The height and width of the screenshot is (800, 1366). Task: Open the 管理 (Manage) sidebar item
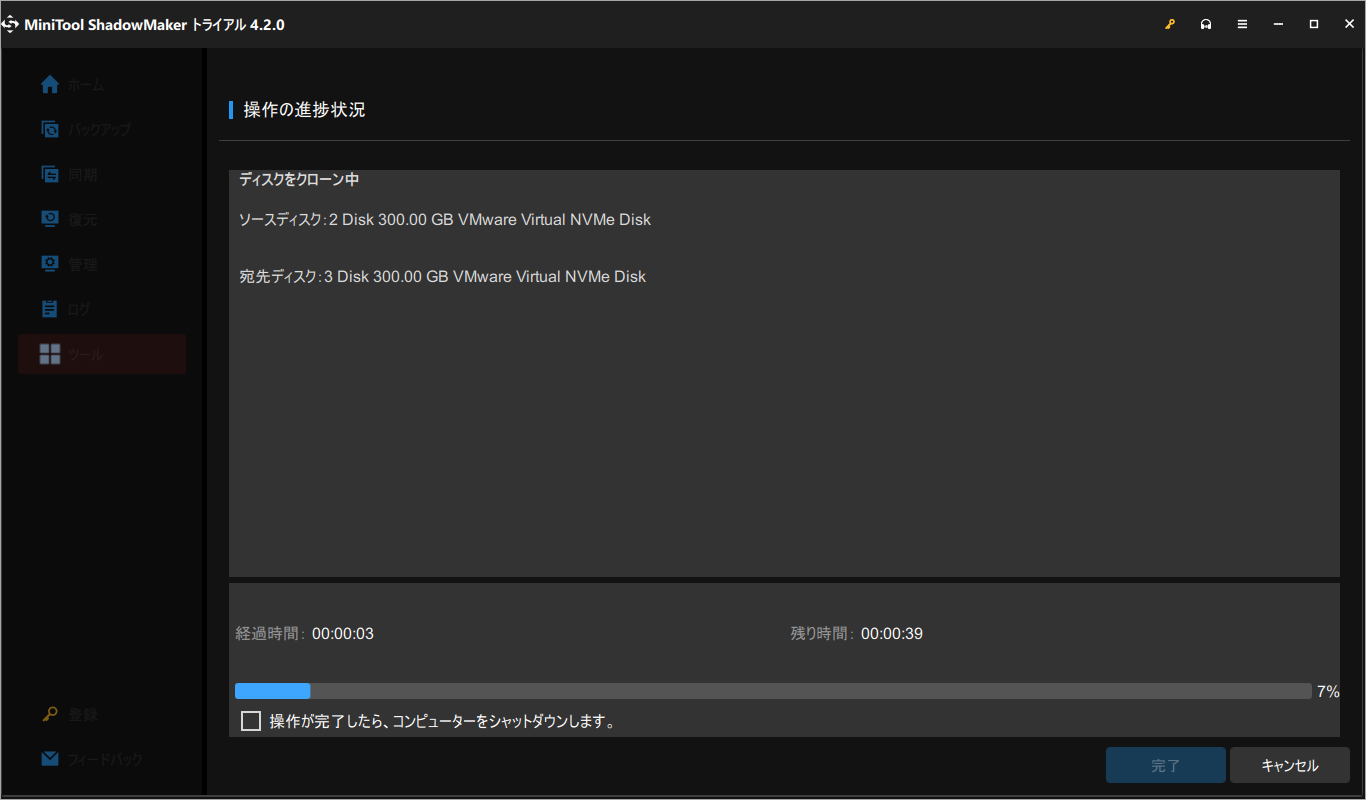click(x=100, y=265)
